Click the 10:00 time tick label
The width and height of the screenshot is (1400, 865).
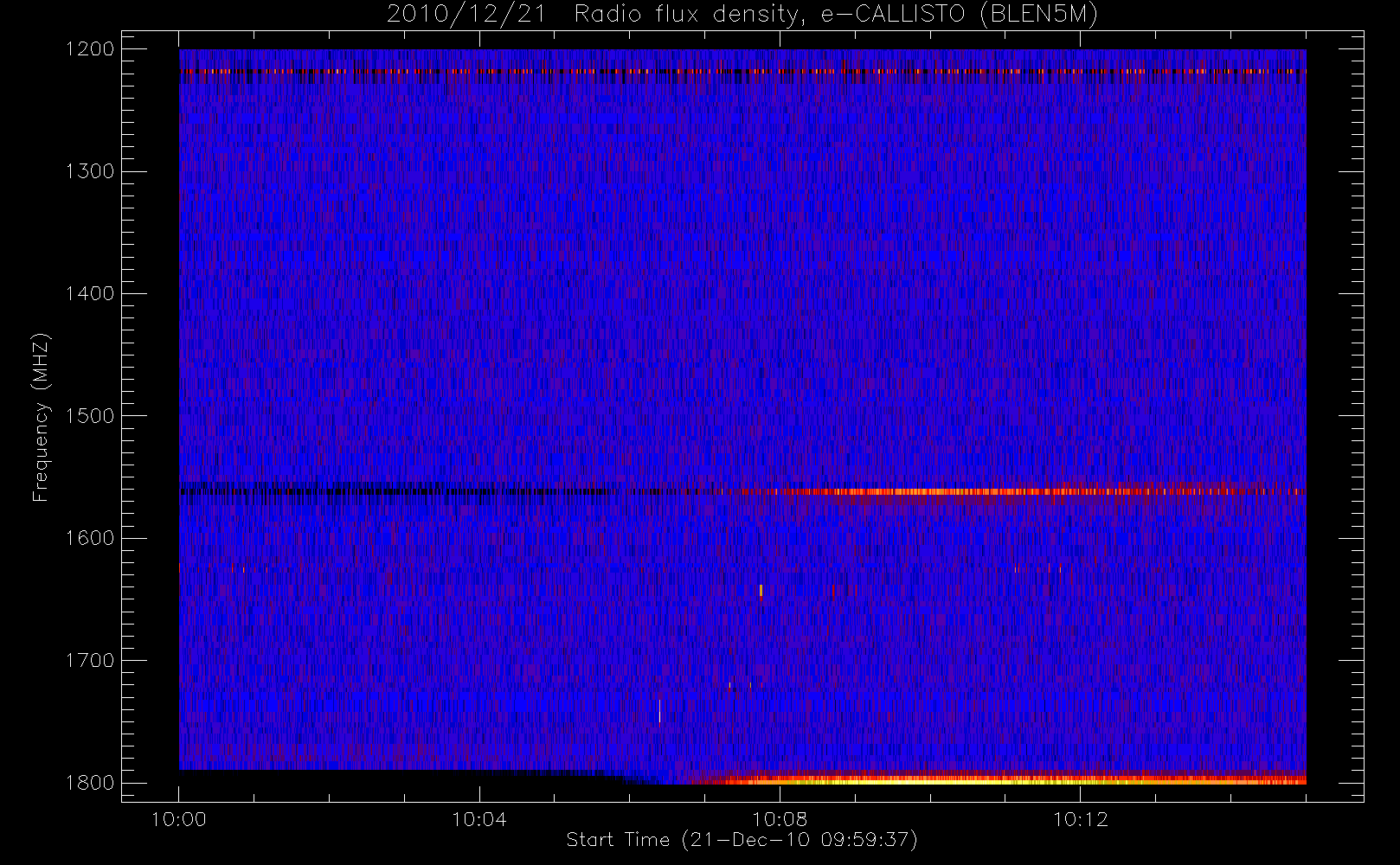[x=179, y=819]
